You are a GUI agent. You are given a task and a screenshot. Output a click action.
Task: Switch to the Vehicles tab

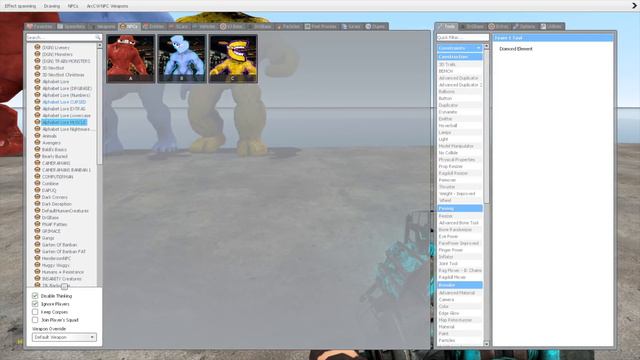[x=204, y=27]
